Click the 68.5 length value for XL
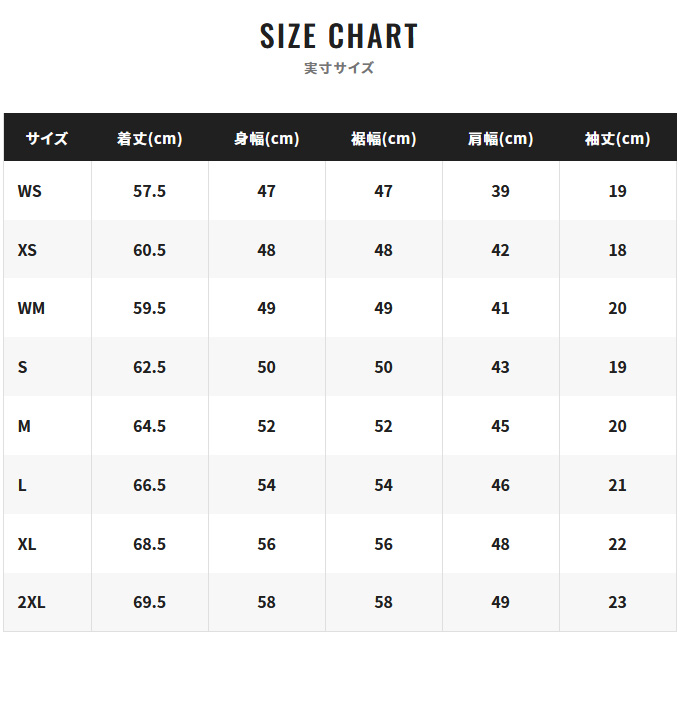The image size is (680, 713). point(150,544)
